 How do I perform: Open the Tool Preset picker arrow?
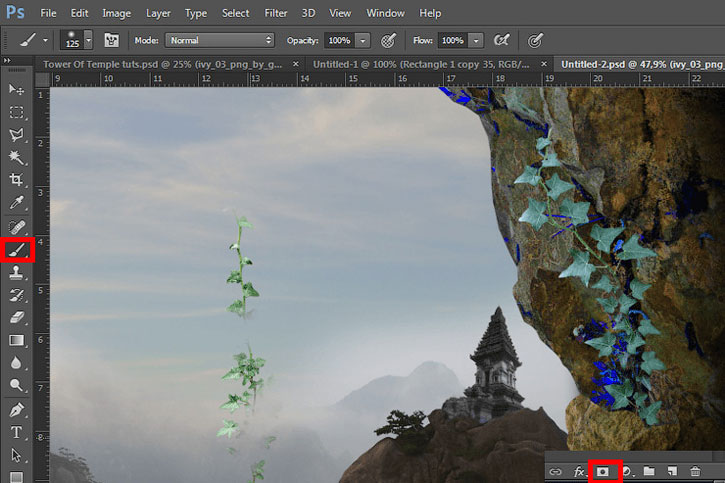point(45,41)
